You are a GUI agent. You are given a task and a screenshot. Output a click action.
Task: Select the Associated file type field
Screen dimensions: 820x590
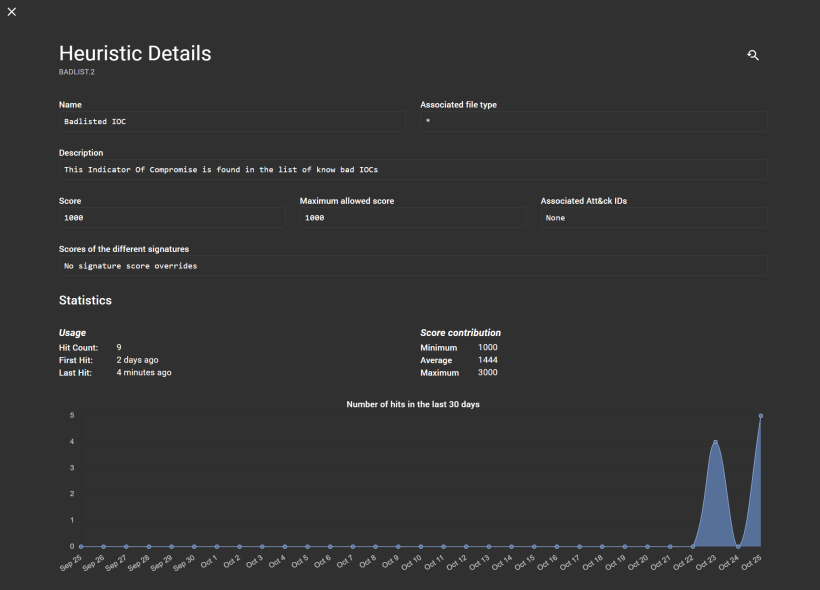click(593, 121)
